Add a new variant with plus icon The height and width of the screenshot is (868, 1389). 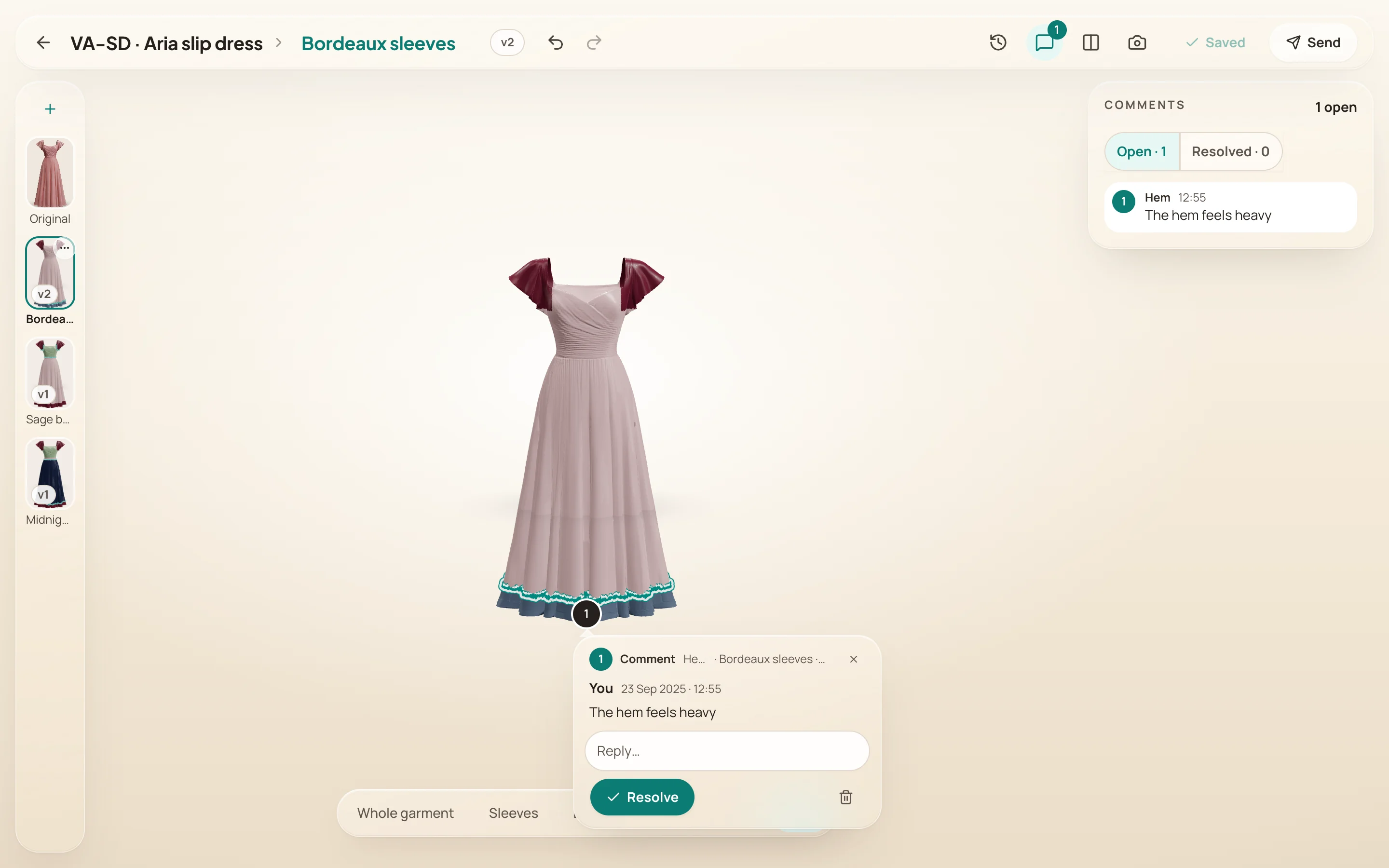point(50,109)
